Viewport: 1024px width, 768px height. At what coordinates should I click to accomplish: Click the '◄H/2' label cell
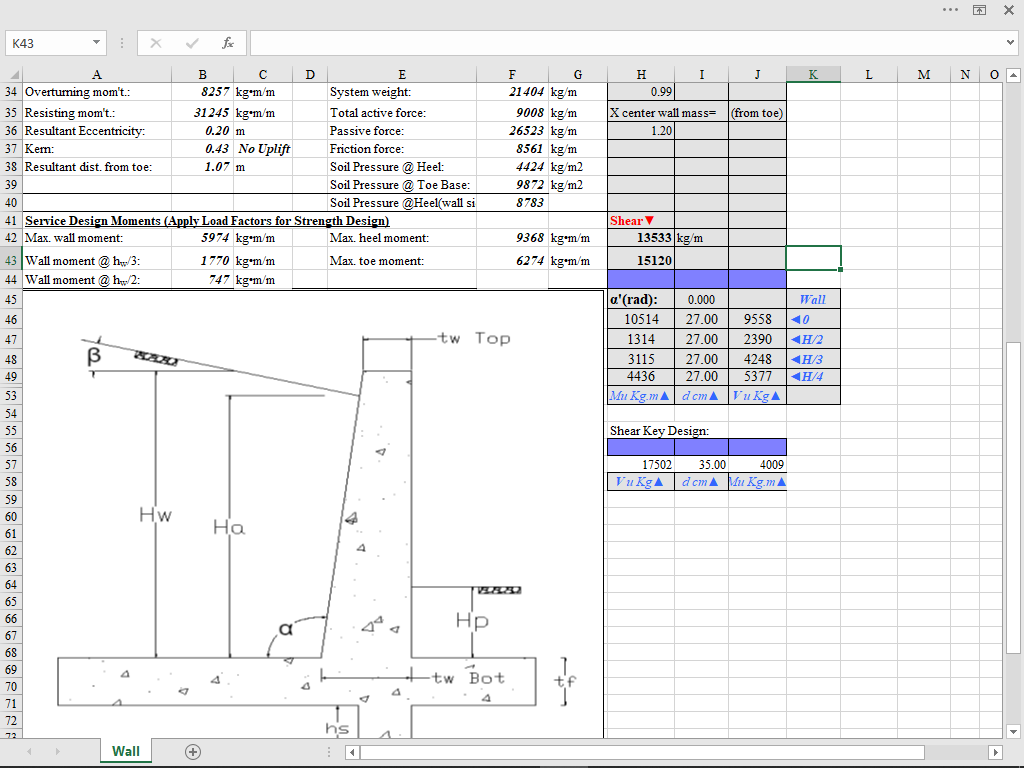click(x=813, y=340)
